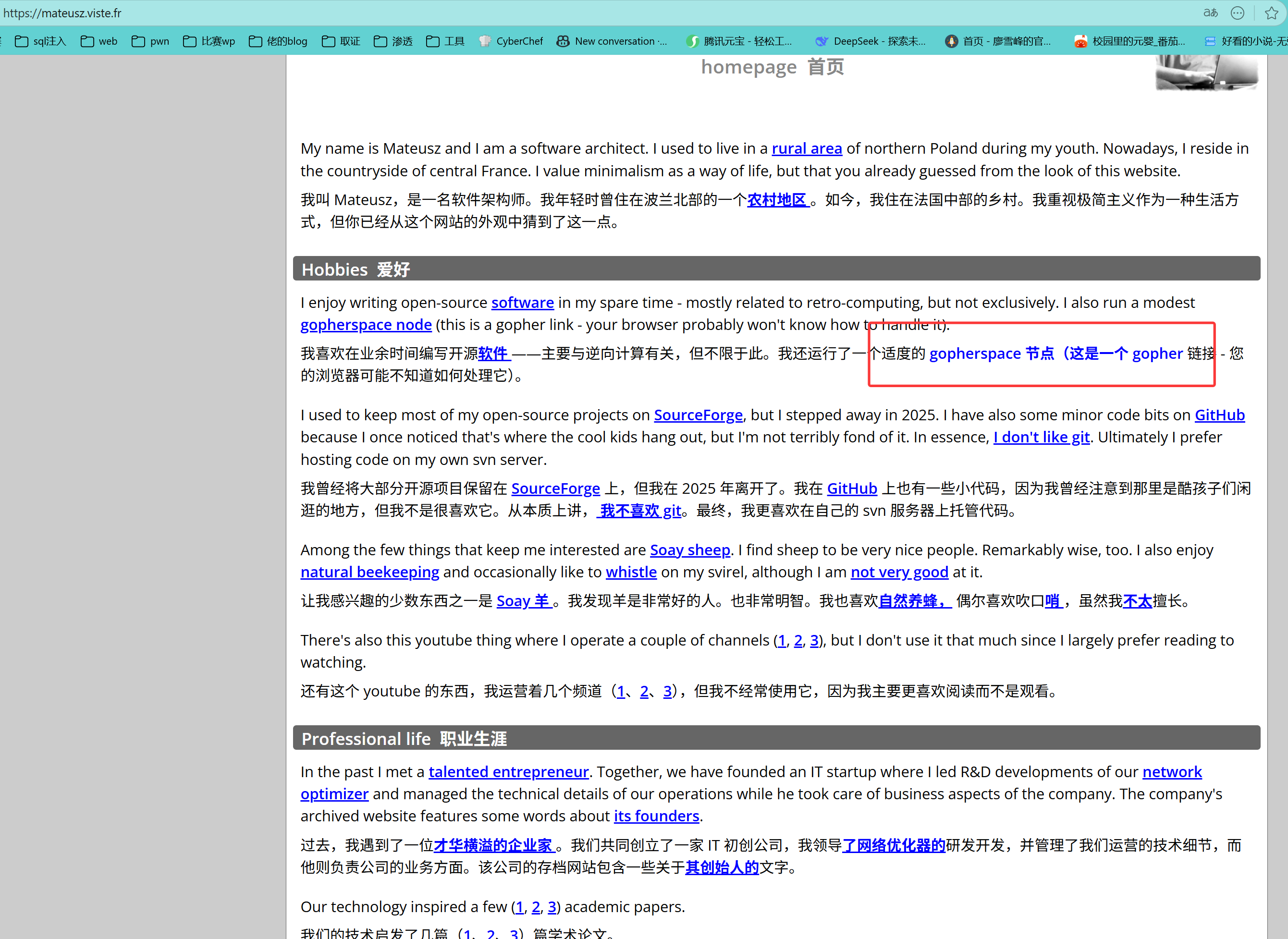This screenshot has width=1288, height=939.
Task: Open the 腾讯元宝 bookmark icon
Action: coord(692,41)
